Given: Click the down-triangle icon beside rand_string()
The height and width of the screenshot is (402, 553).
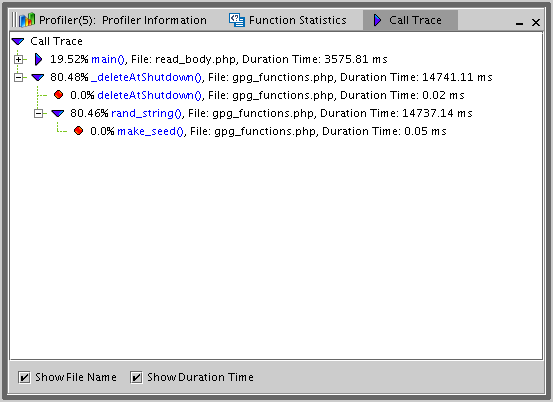Looking at the screenshot, I should [57, 113].
